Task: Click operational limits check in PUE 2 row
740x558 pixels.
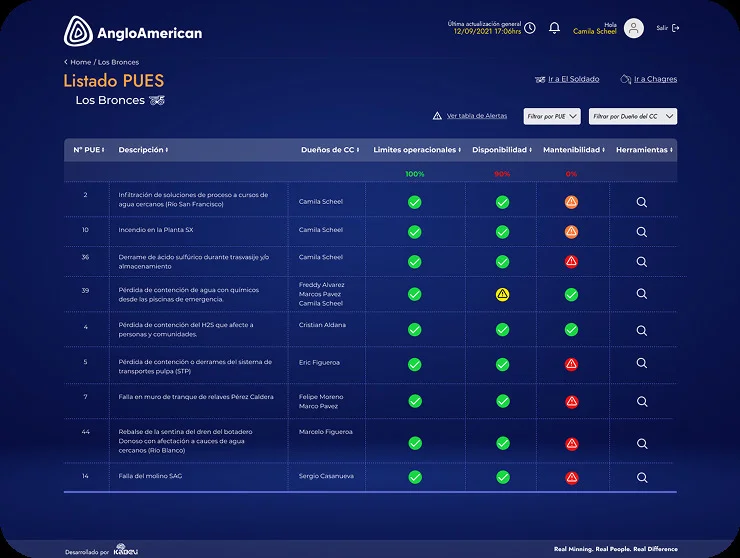Action: [x=414, y=202]
